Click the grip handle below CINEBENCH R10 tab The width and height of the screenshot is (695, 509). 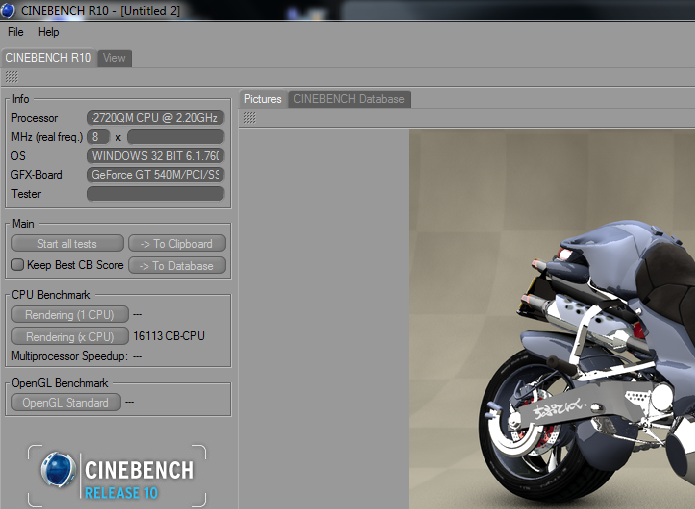pyautogui.click(x=11, y=77)
